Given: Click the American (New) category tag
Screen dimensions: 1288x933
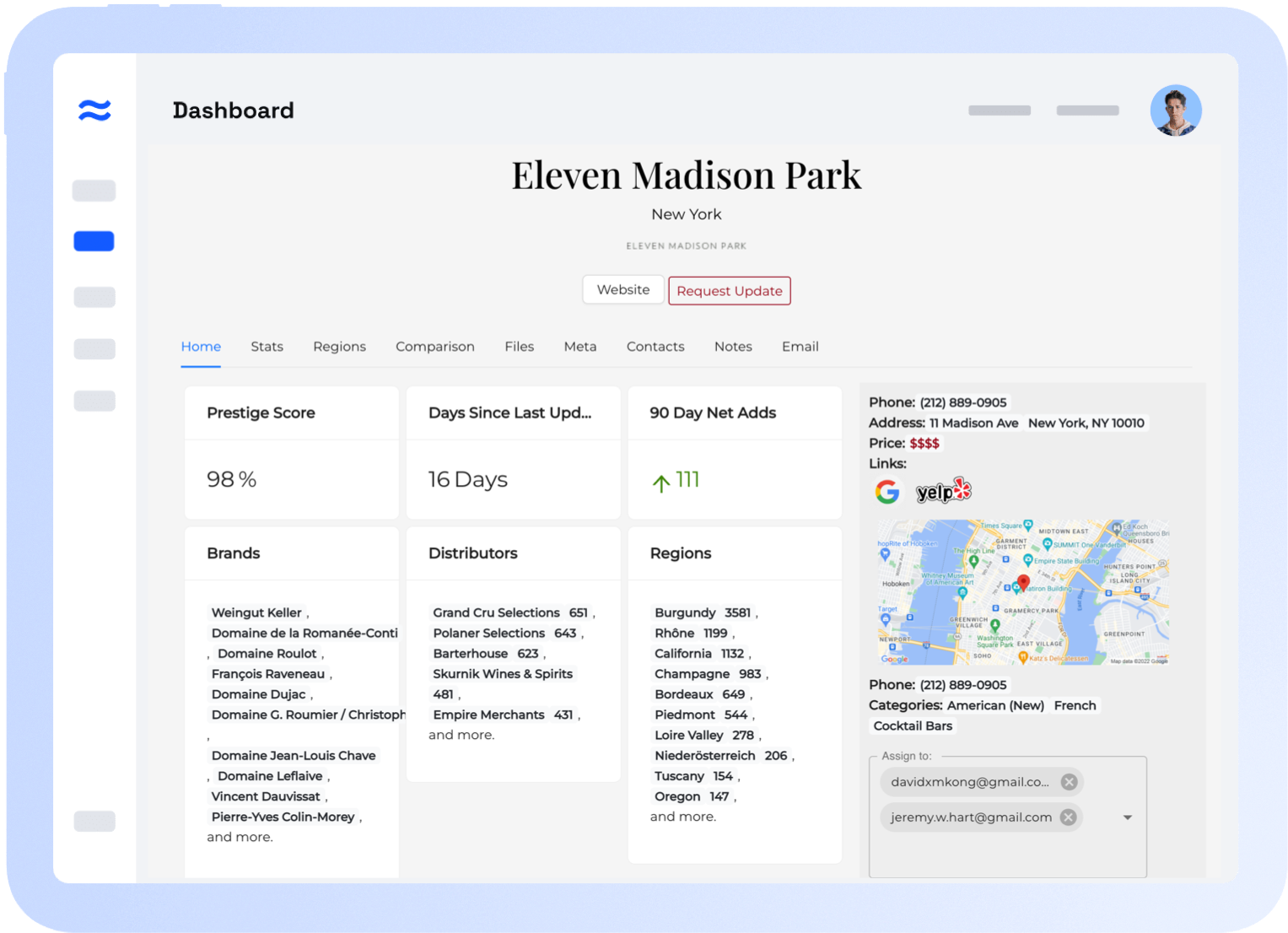Looking at the screenshot, I should point(995,705).
